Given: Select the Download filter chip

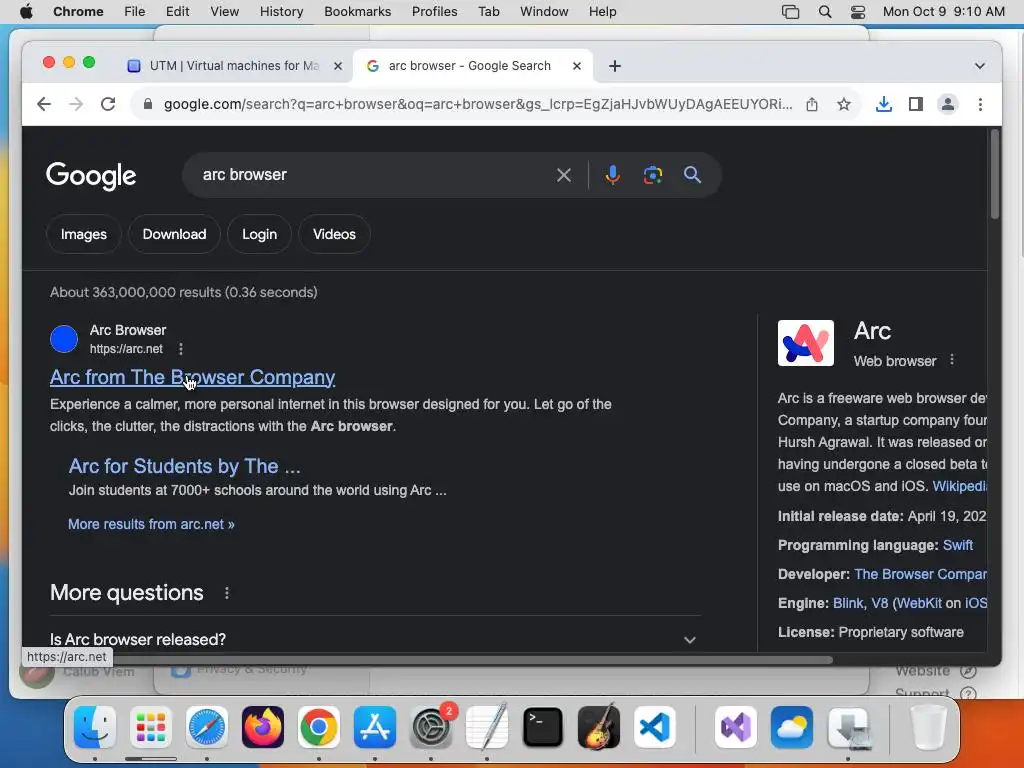Looking at the screenshot, I should tap(174, 234).
